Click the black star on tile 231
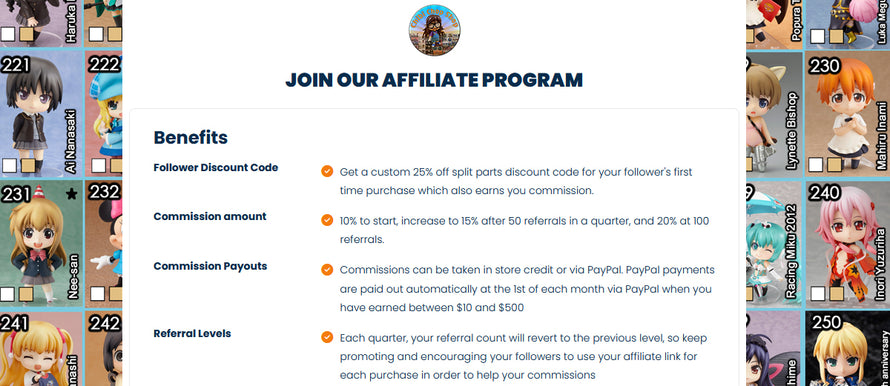 click(x=72, y=195)
